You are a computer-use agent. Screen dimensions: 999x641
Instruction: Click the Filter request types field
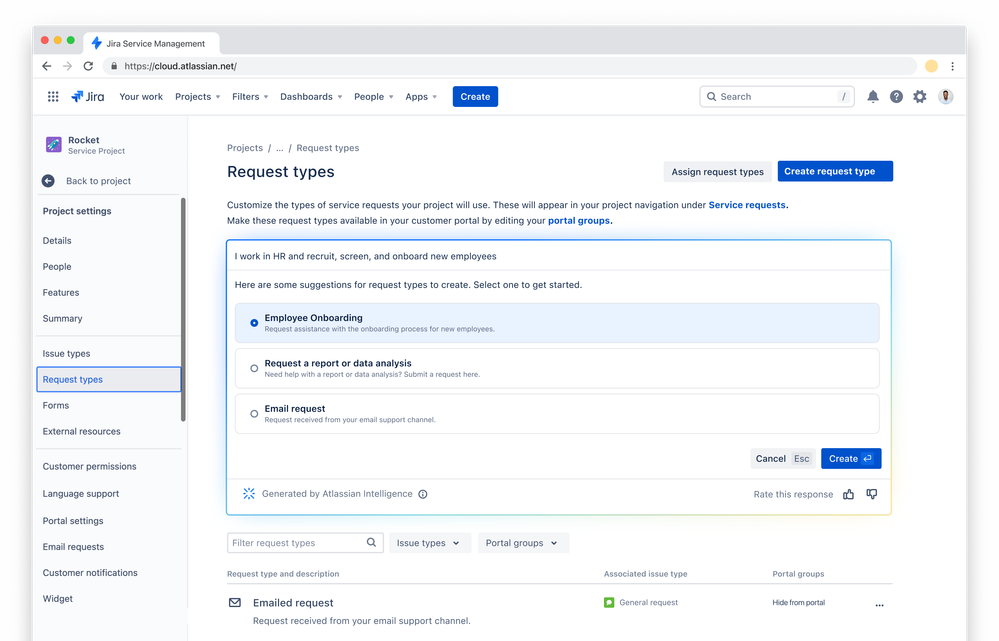(305, 543)
